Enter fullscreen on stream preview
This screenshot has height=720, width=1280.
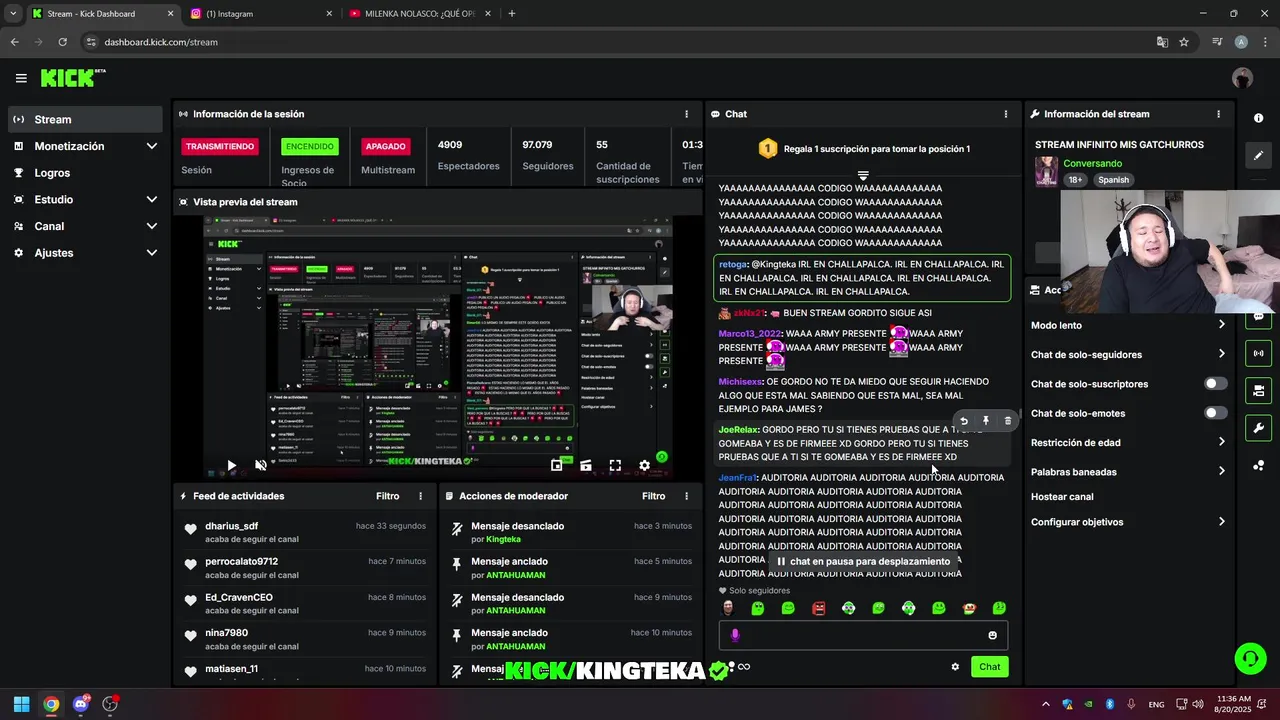tap(615, 465)
